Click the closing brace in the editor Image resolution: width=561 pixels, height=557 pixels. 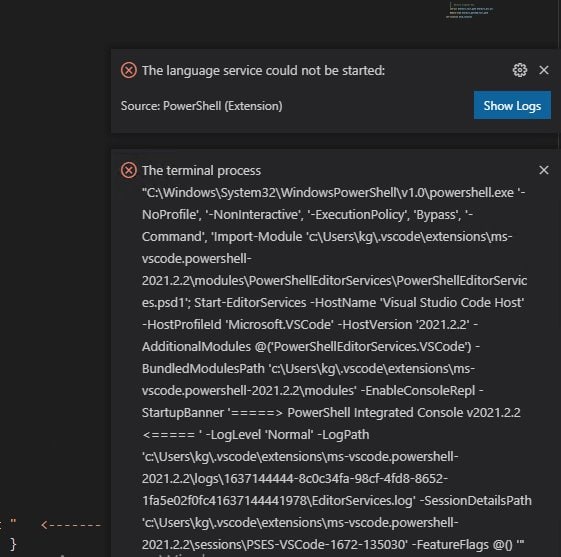13,544
